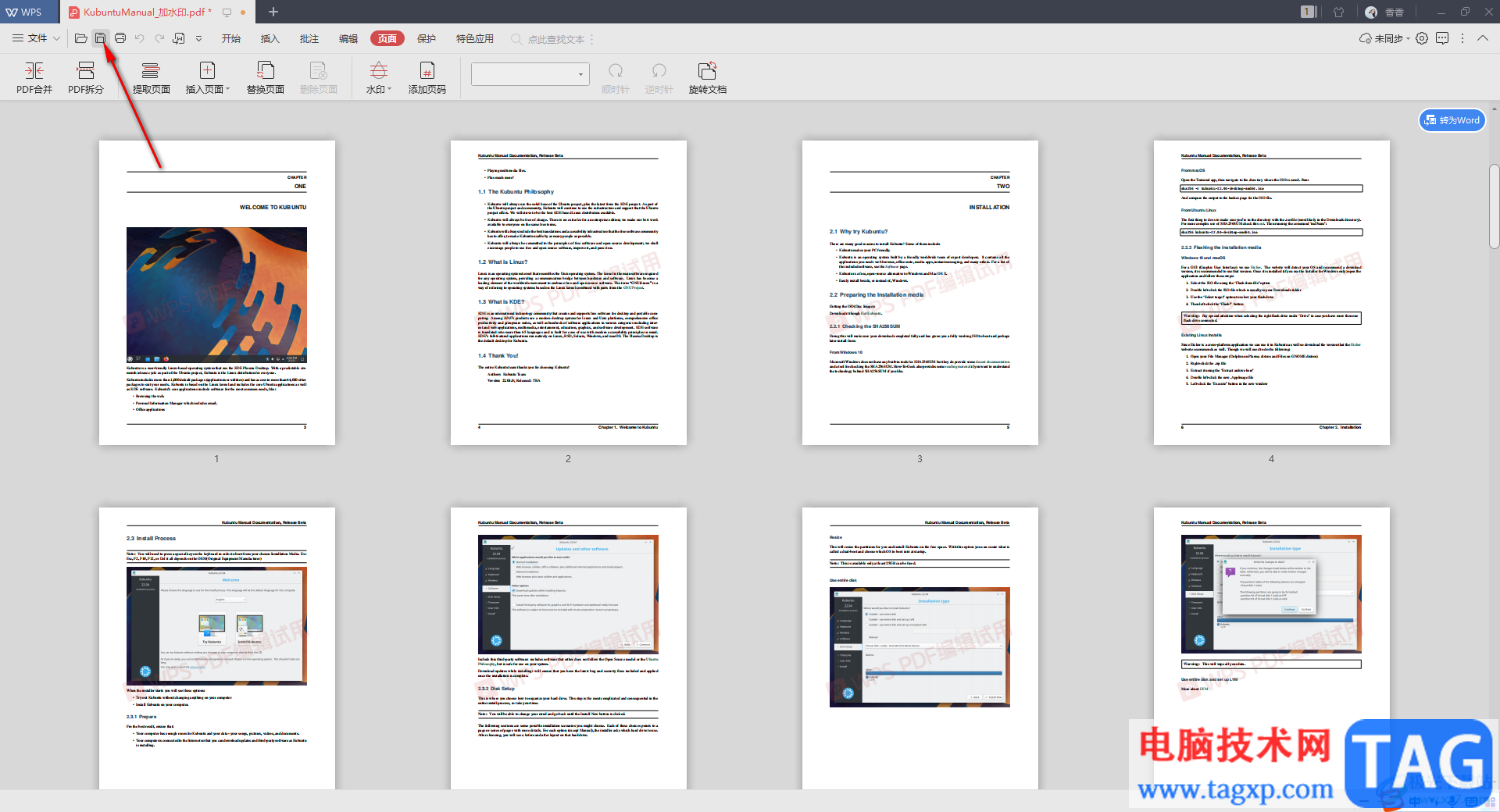The image size is (1500, 812).
Task: Click the Insert Page (插入页面) icon
Action: click(x=207, y=71)
